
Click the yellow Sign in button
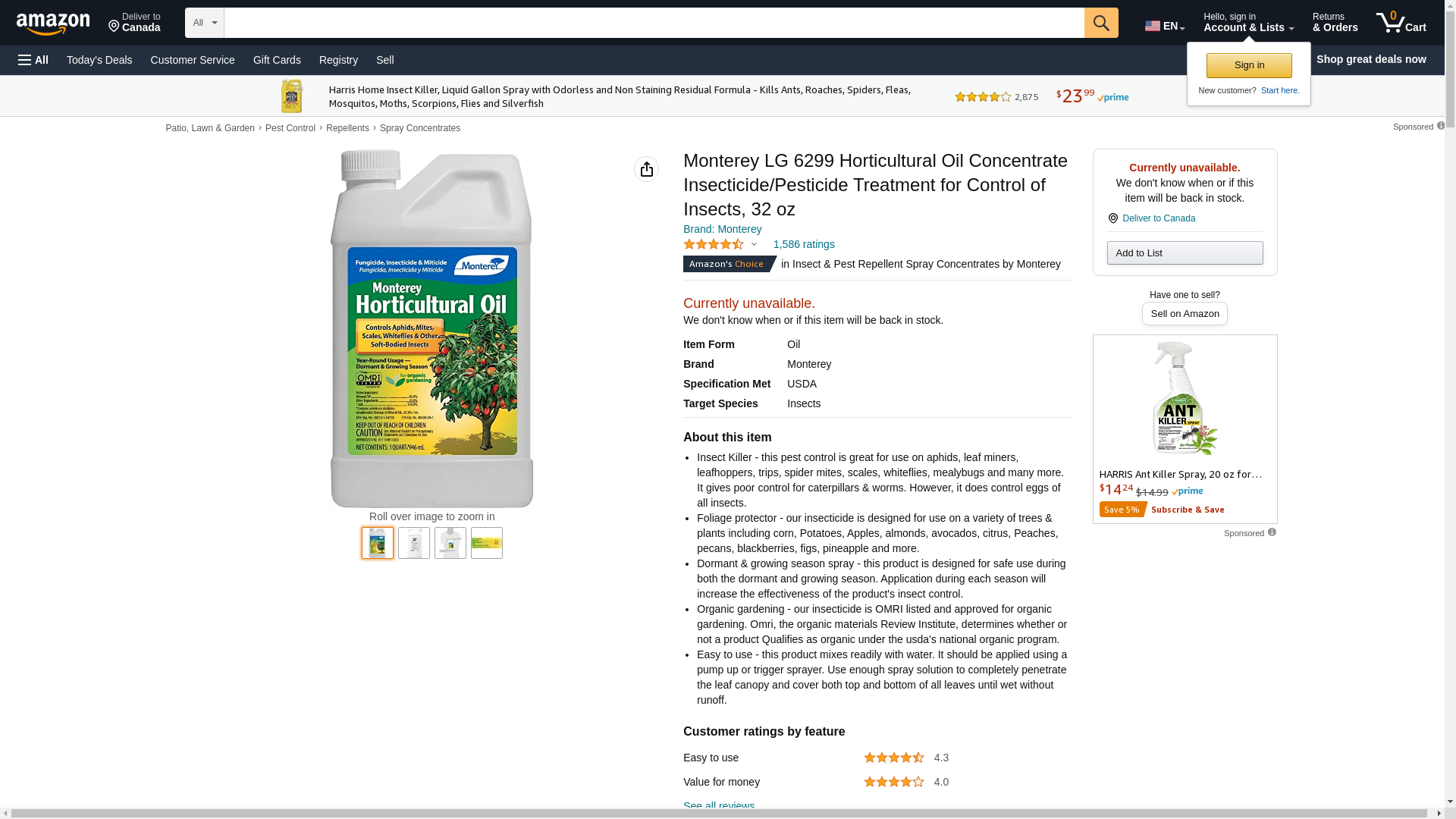click(x=1249, y=65)
